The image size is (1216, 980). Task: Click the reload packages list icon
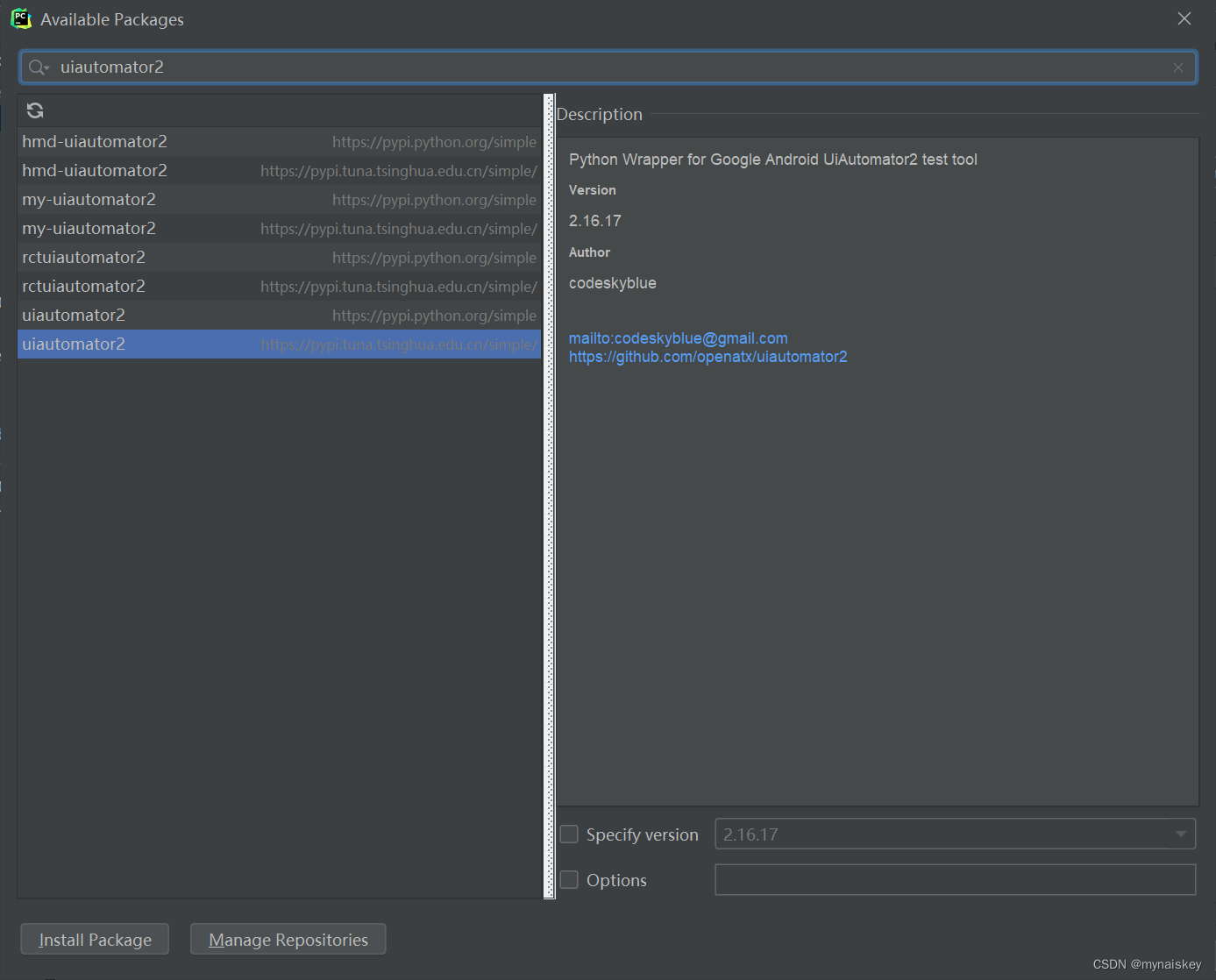(35, 110)
